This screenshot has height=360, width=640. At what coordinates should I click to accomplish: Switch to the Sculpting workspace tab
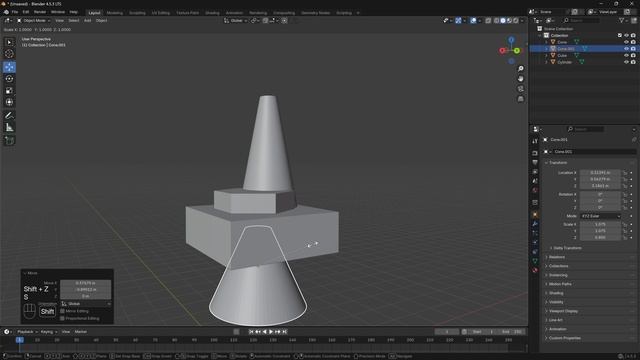pyautogui.click(x=137, y=13)
